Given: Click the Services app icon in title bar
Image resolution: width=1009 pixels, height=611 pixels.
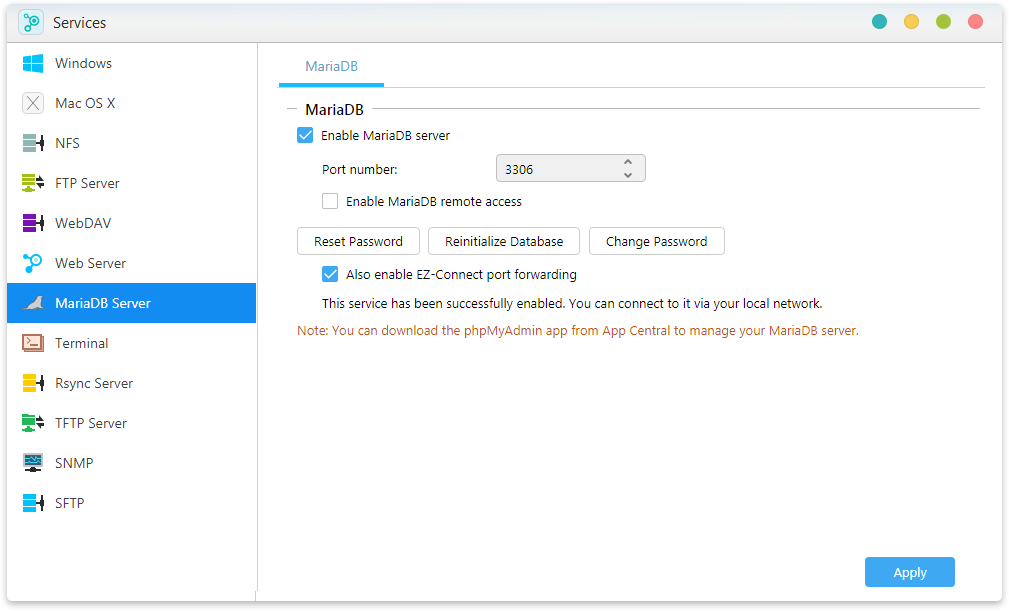Looking at the screenshot, I should [31, 23].
